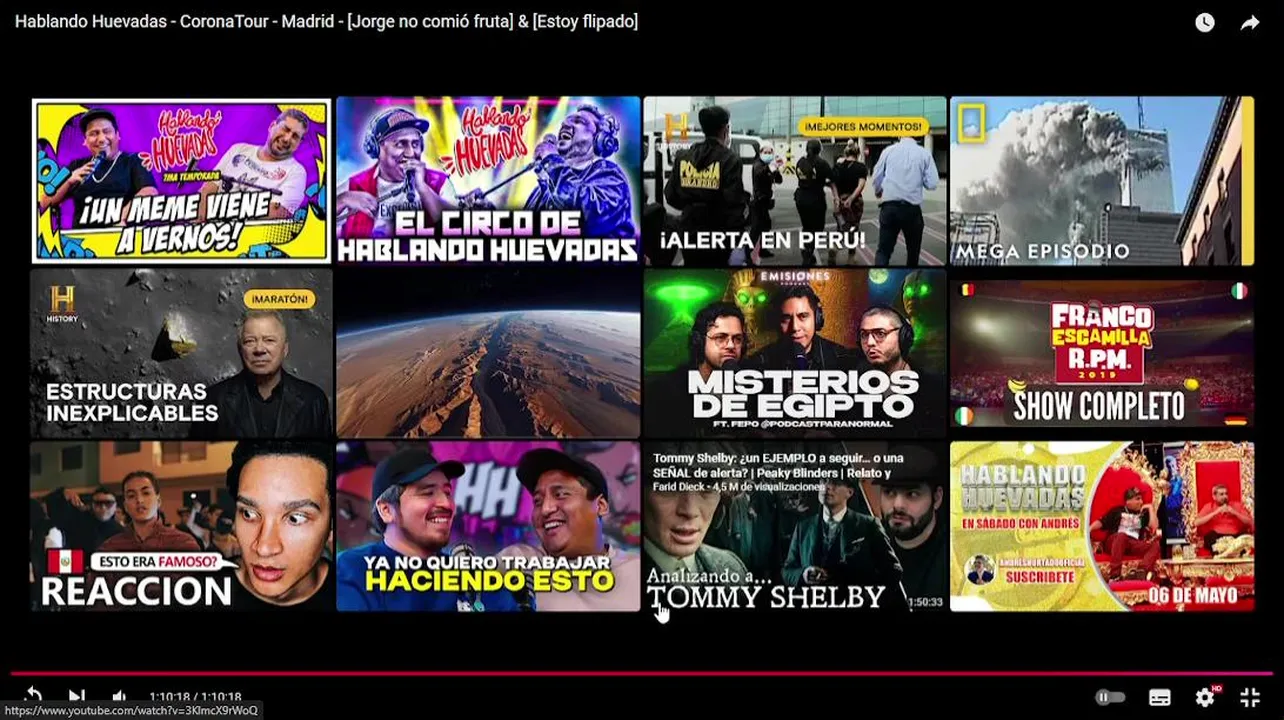Open the video title link at top

point(326,21)
